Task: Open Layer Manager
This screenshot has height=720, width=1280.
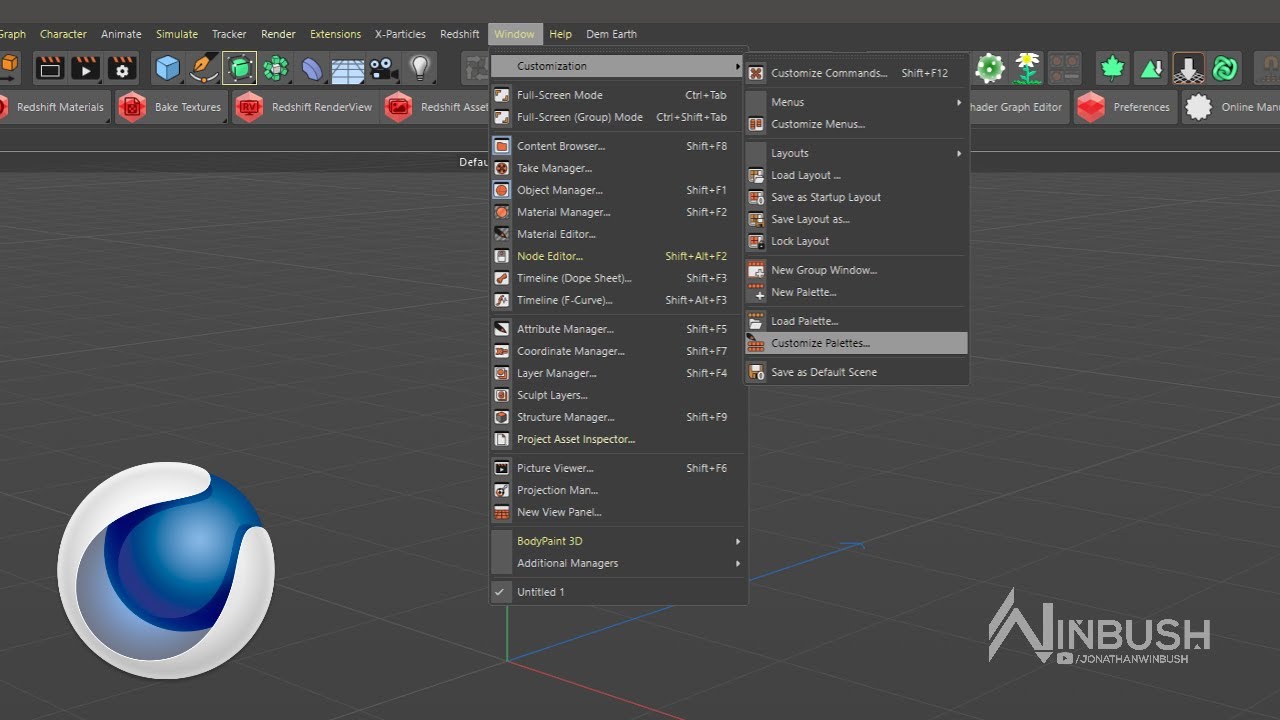Action: (x=618, y=373)
